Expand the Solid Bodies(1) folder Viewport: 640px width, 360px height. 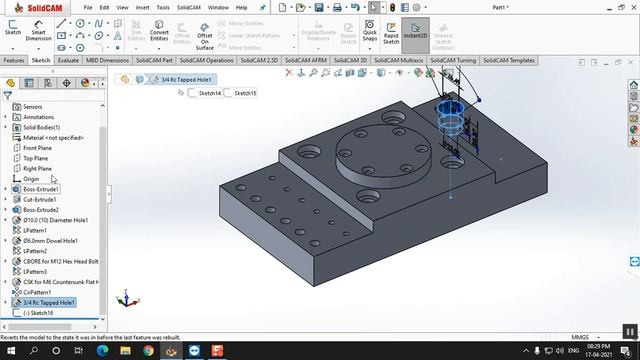tap(5, 127)
